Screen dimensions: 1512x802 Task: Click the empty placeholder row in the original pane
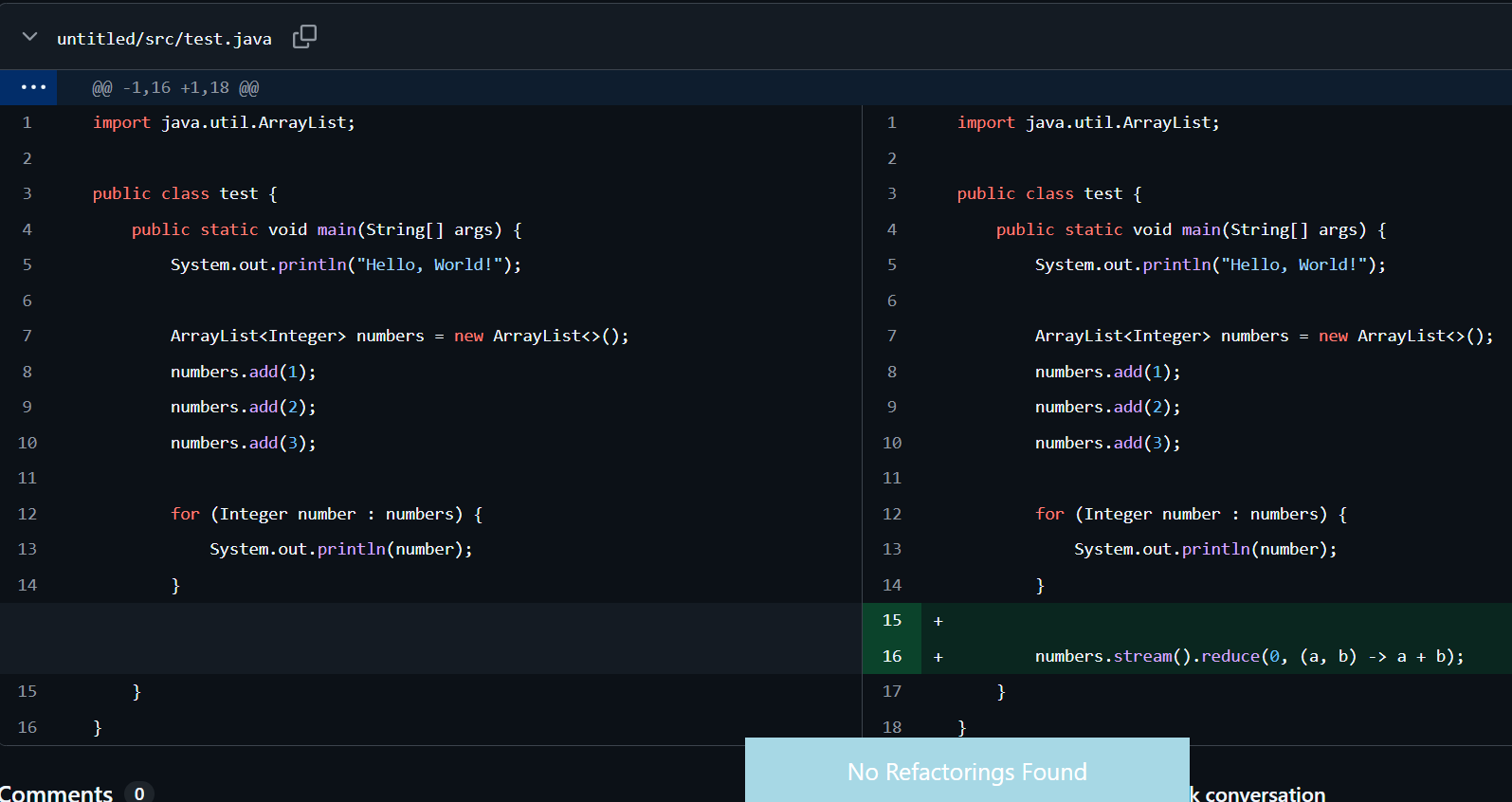point(430,638)
